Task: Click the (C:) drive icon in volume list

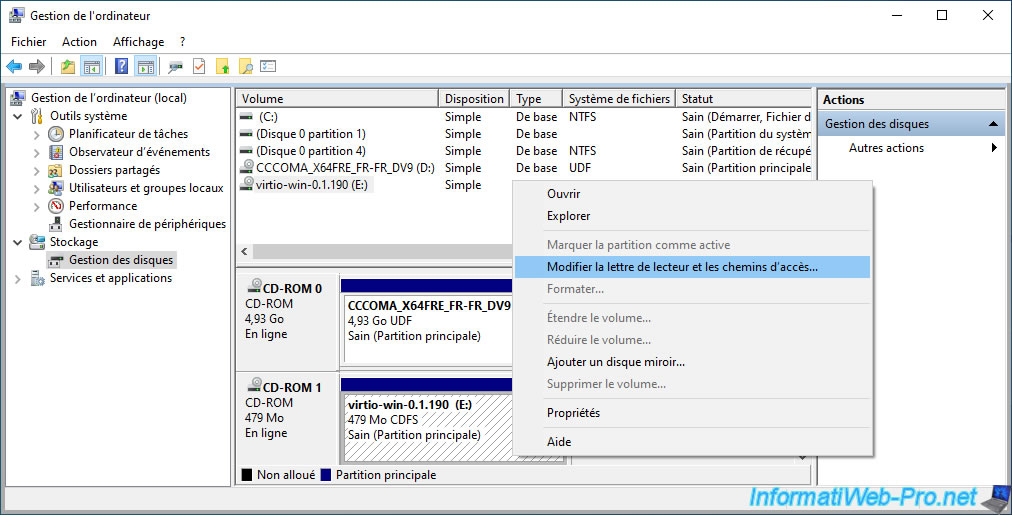Action: [x=246, y=117]
